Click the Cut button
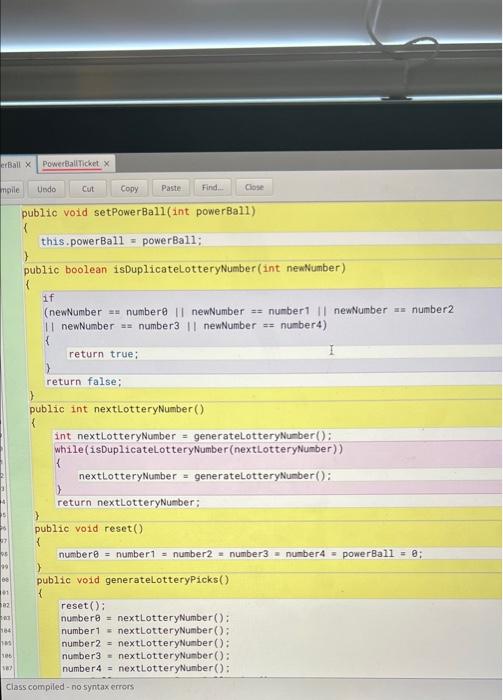The width and height of the screenshot is (503, 700). [x=88, y=189]
